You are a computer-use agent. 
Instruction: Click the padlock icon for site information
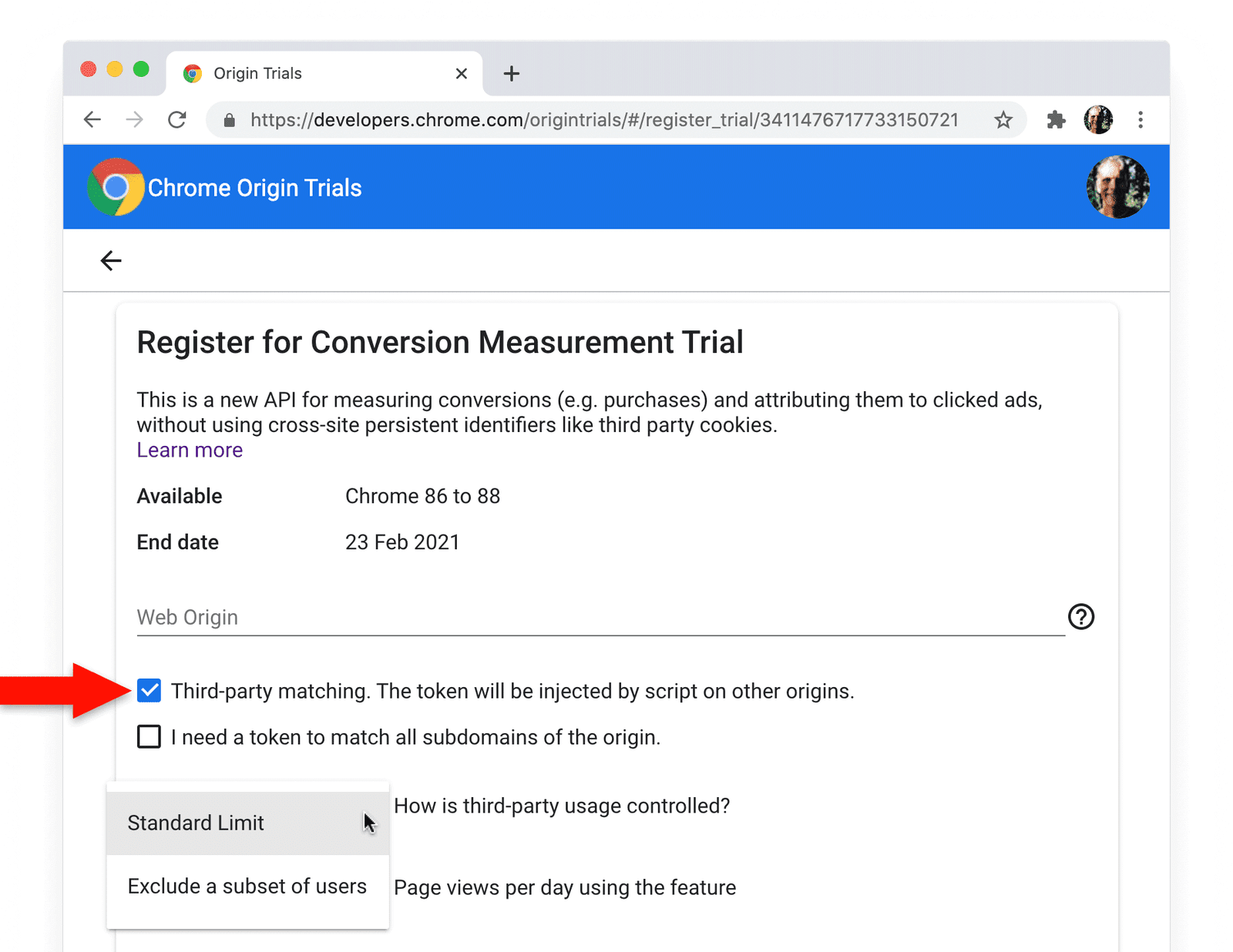(230, 119)
